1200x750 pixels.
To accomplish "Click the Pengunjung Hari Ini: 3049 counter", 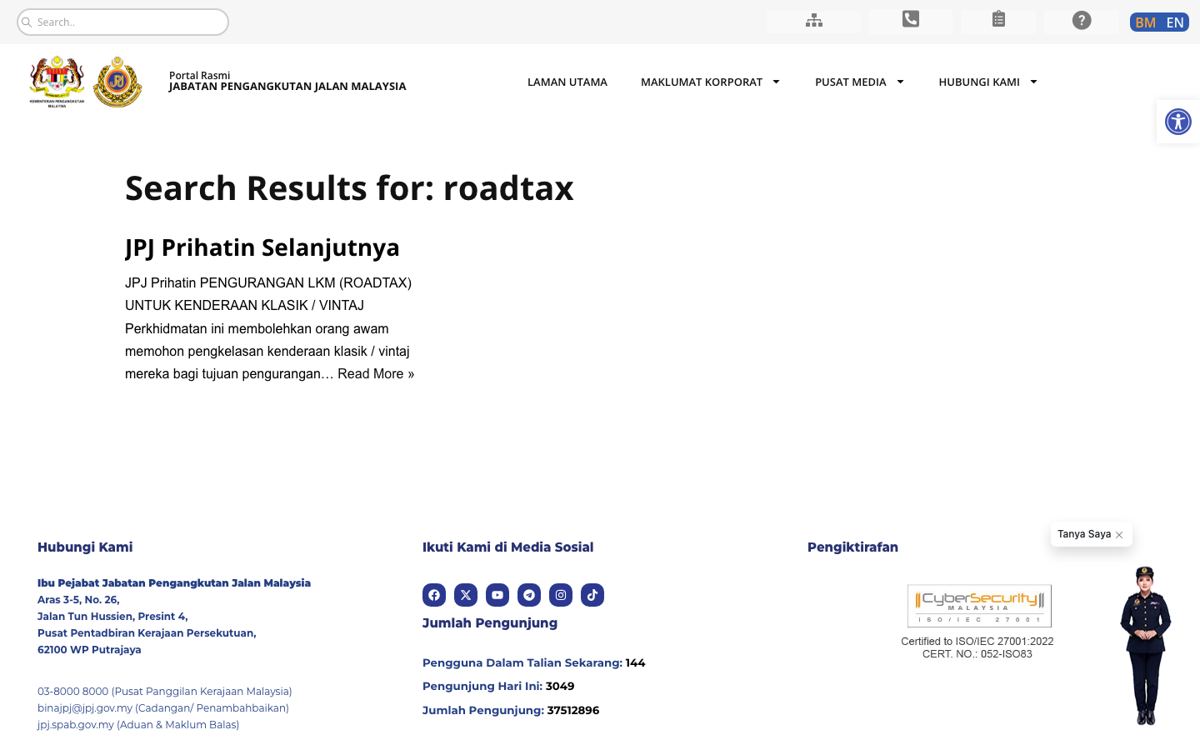I will 498,686.
